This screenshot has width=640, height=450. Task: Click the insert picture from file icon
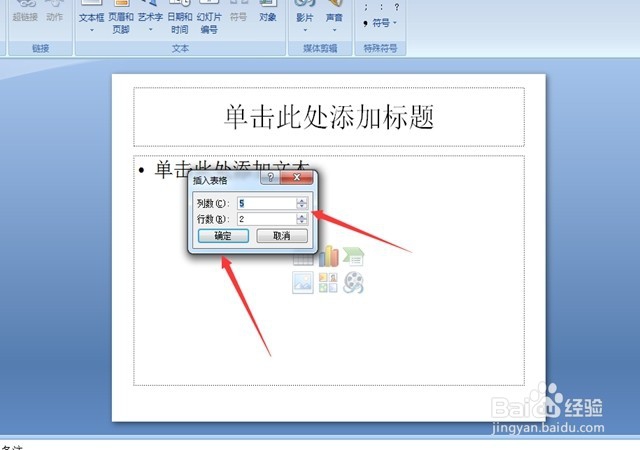(303, 282)
